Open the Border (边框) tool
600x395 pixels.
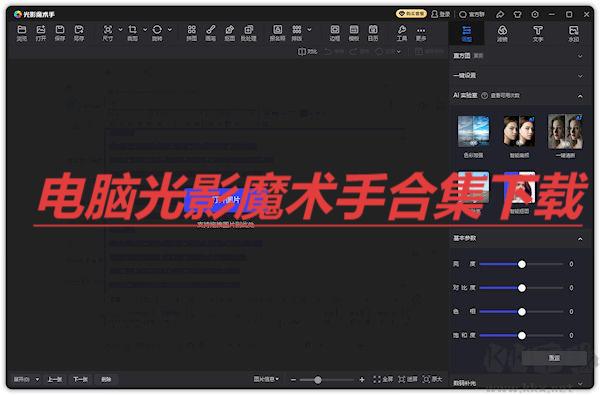click(335, 33)
